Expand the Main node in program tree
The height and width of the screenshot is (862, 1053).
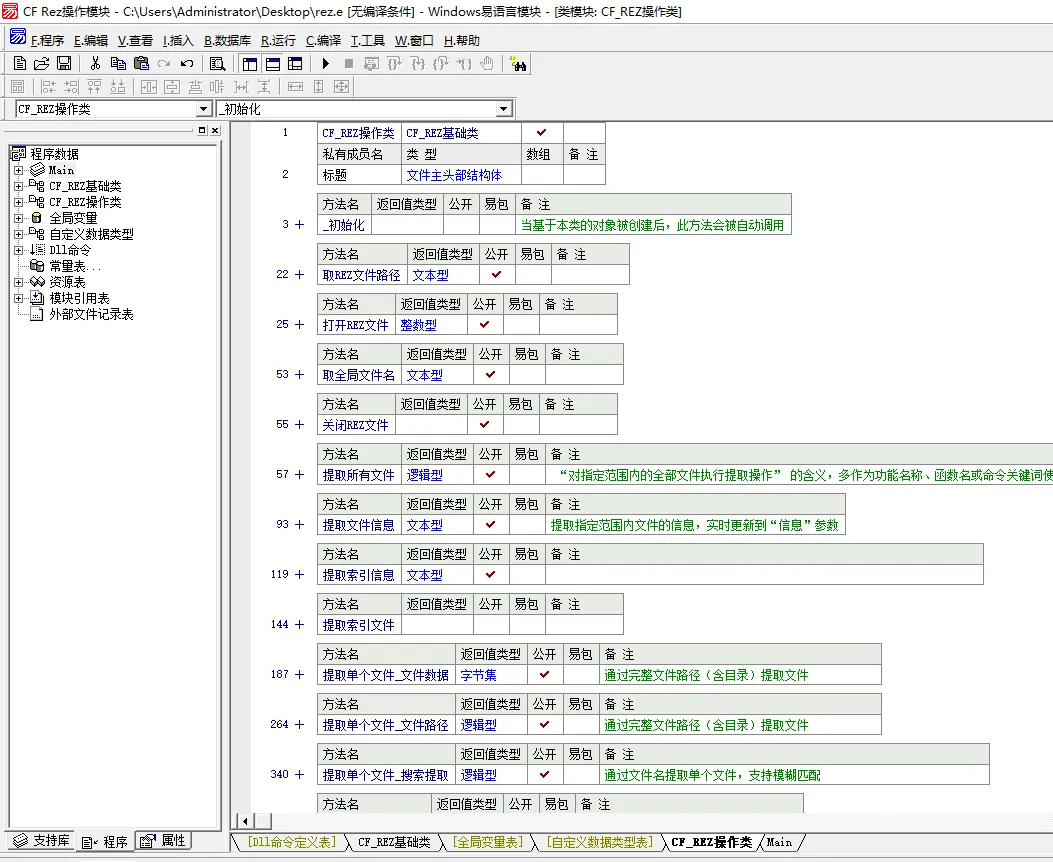coord(18,170)
